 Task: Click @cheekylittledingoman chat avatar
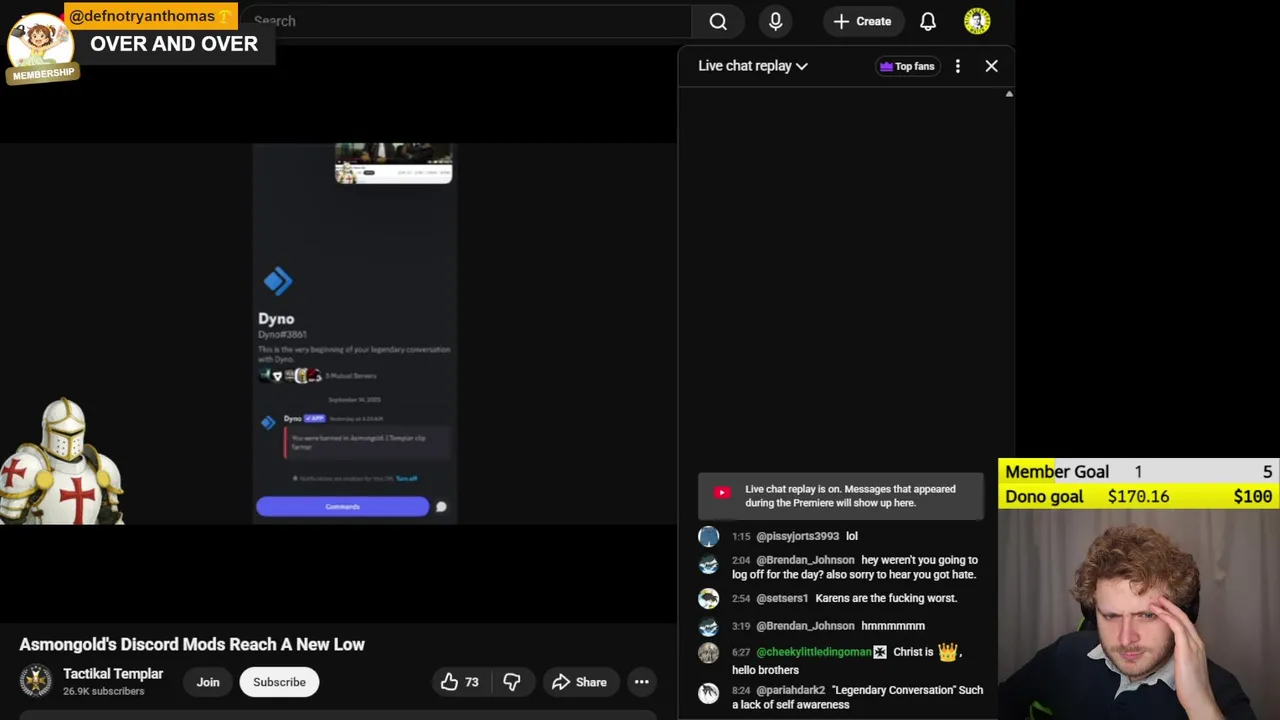(708, 653)
